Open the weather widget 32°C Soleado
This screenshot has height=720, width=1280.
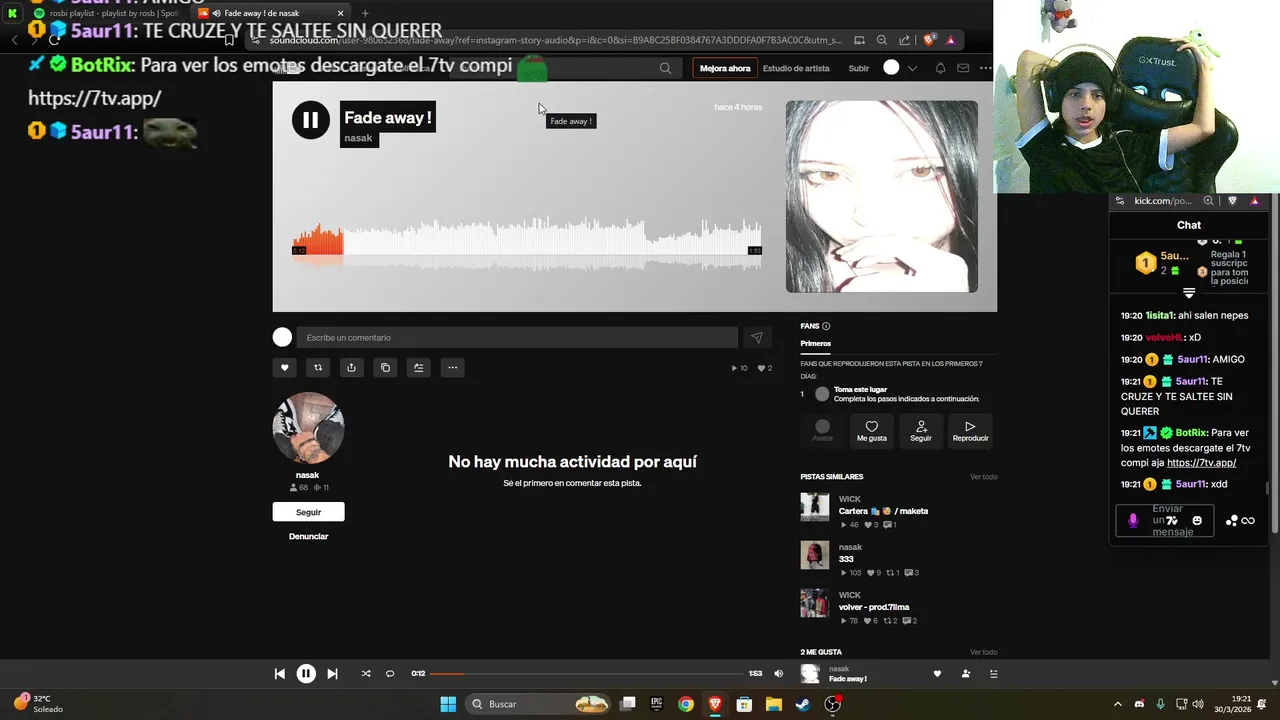click(x=36, y=704)
